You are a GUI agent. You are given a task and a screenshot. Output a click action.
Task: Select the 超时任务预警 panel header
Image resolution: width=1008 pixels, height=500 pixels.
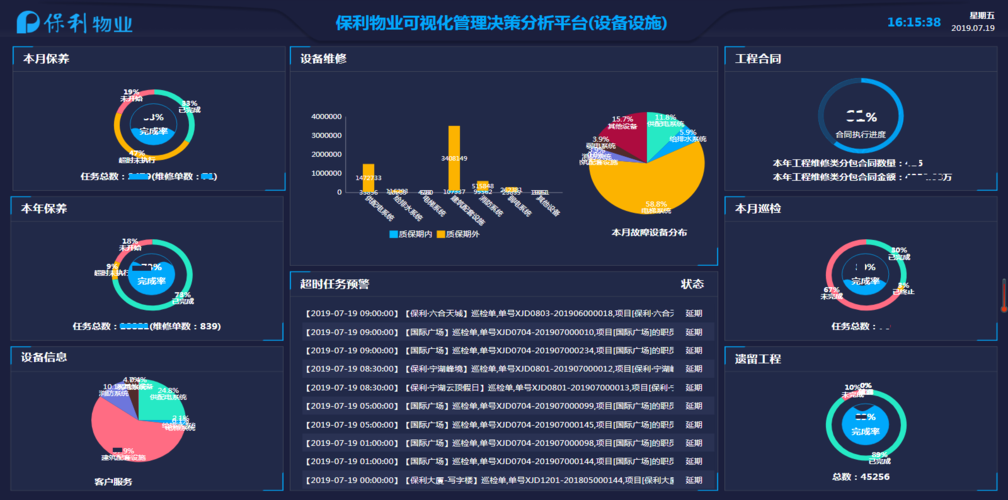[x=334, y=284]
